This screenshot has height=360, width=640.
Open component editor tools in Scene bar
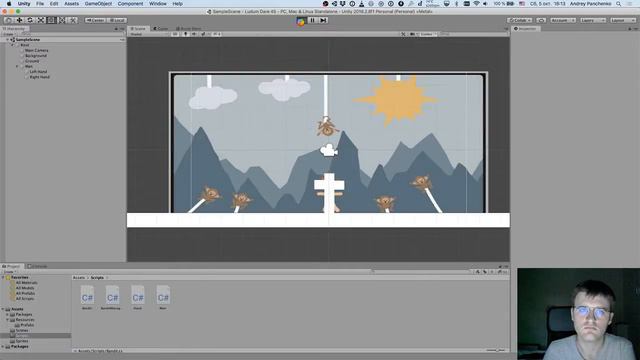tap(403, 34)
